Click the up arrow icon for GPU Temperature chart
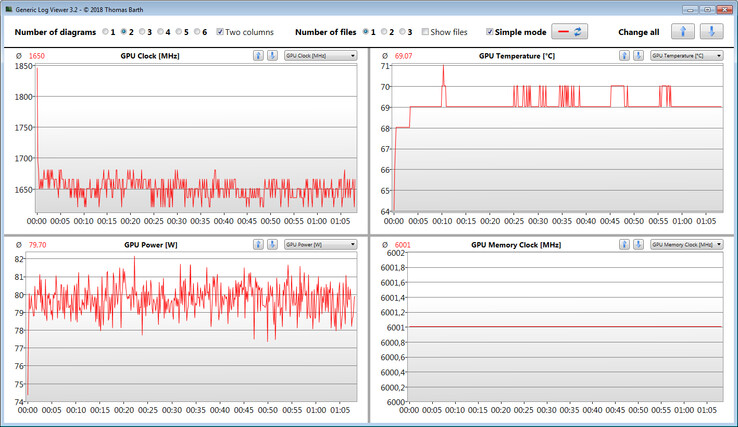The image size is (738, 427). [x=623, y=56]
